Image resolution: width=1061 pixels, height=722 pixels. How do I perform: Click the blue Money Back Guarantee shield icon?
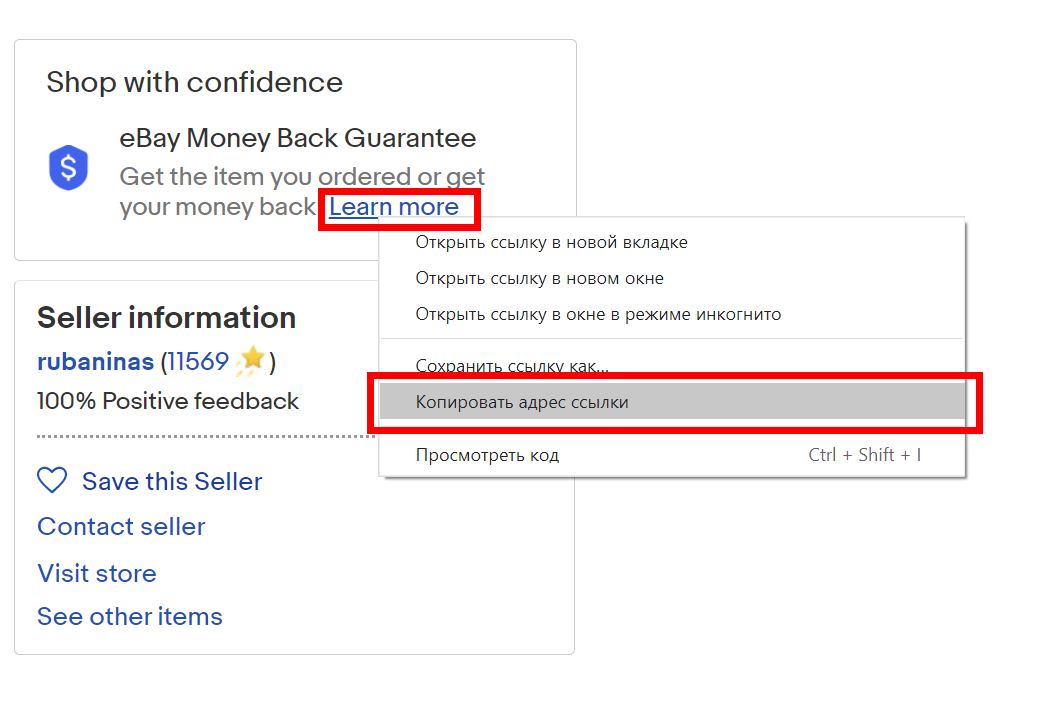(x=69, y=169)
